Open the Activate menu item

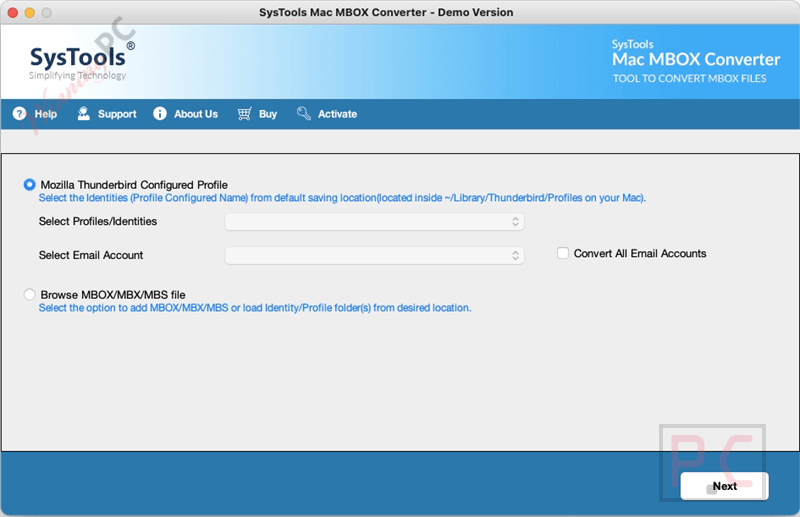(x=327, y=113)
